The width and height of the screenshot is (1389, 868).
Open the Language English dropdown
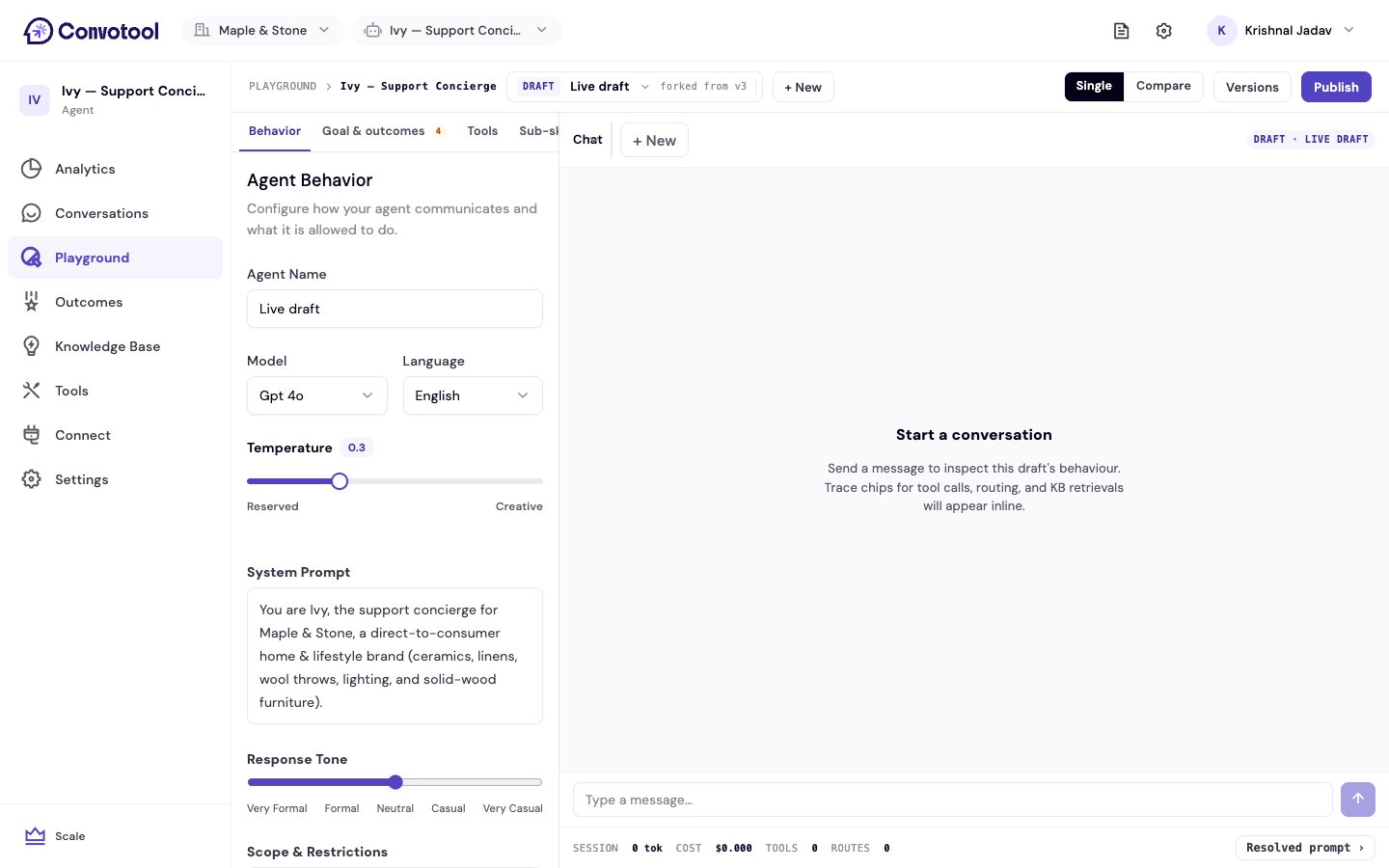(473, 395)
